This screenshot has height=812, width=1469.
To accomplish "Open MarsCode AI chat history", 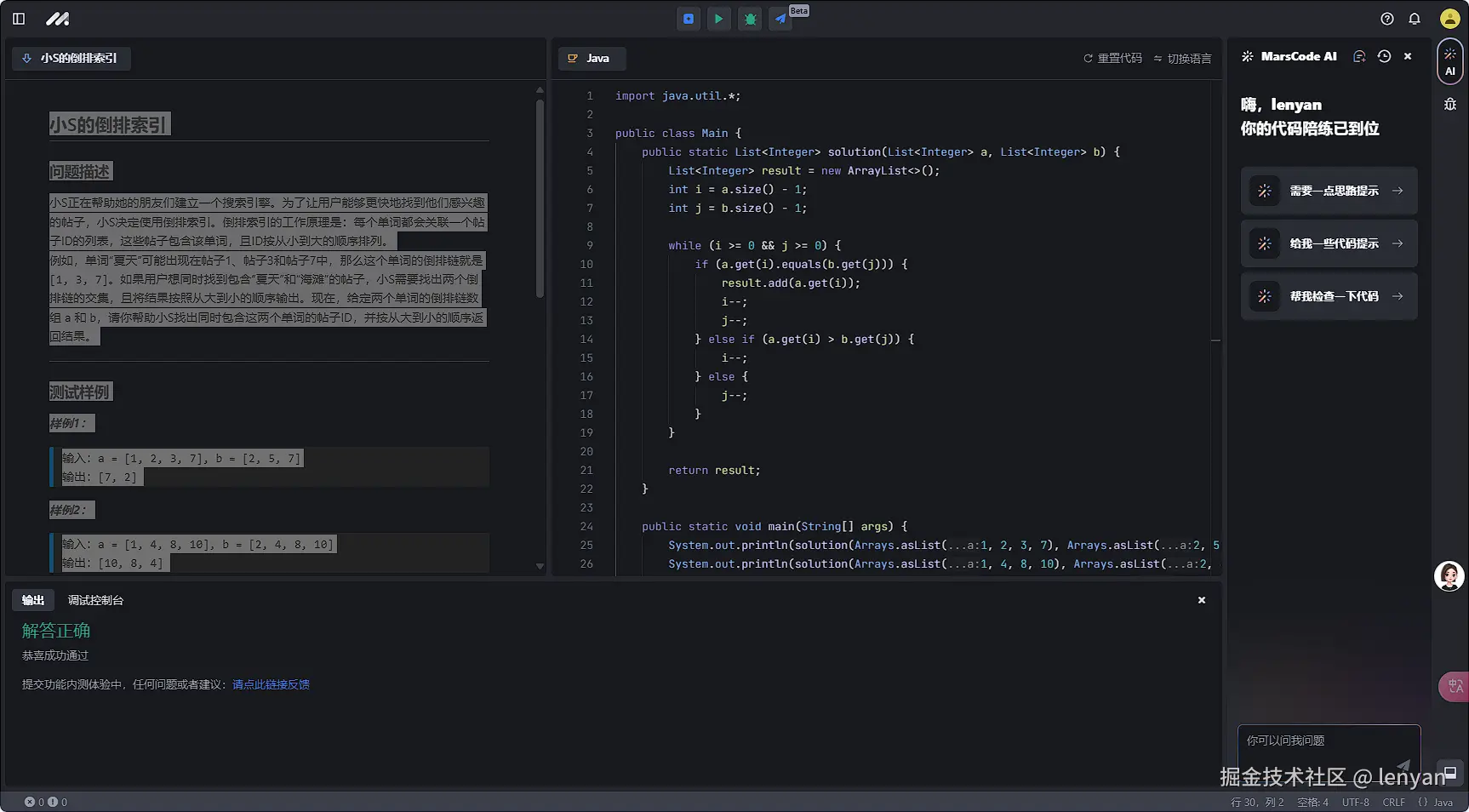I will tap(1384, 56).
